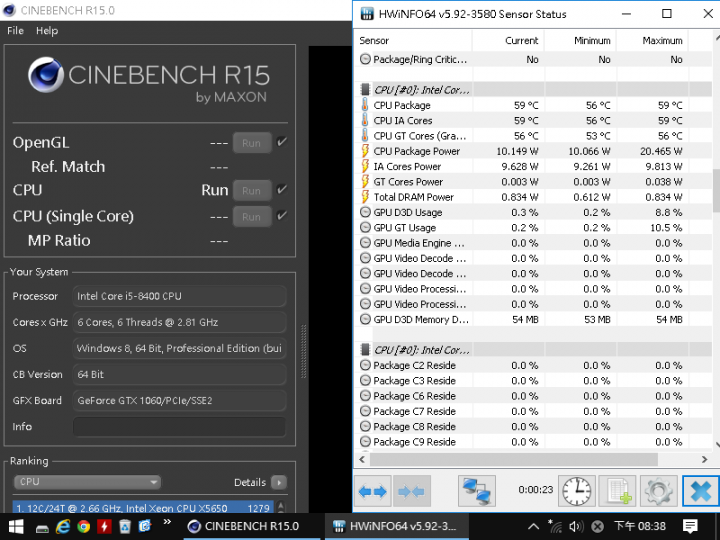Screen dimensions: 720x540
Task: Click the Maximum column header
Action: (x=652, y=40)
